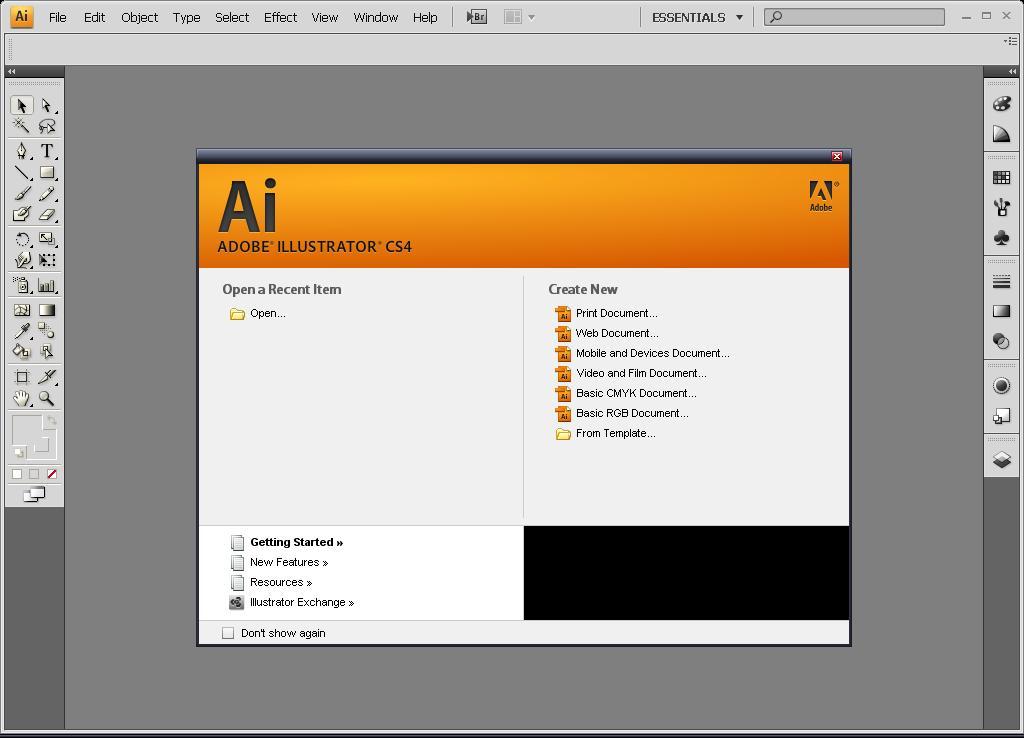The image size is (1024, 738).
Task: Click the Fill color box in toolbox
Action: (27, 431)
